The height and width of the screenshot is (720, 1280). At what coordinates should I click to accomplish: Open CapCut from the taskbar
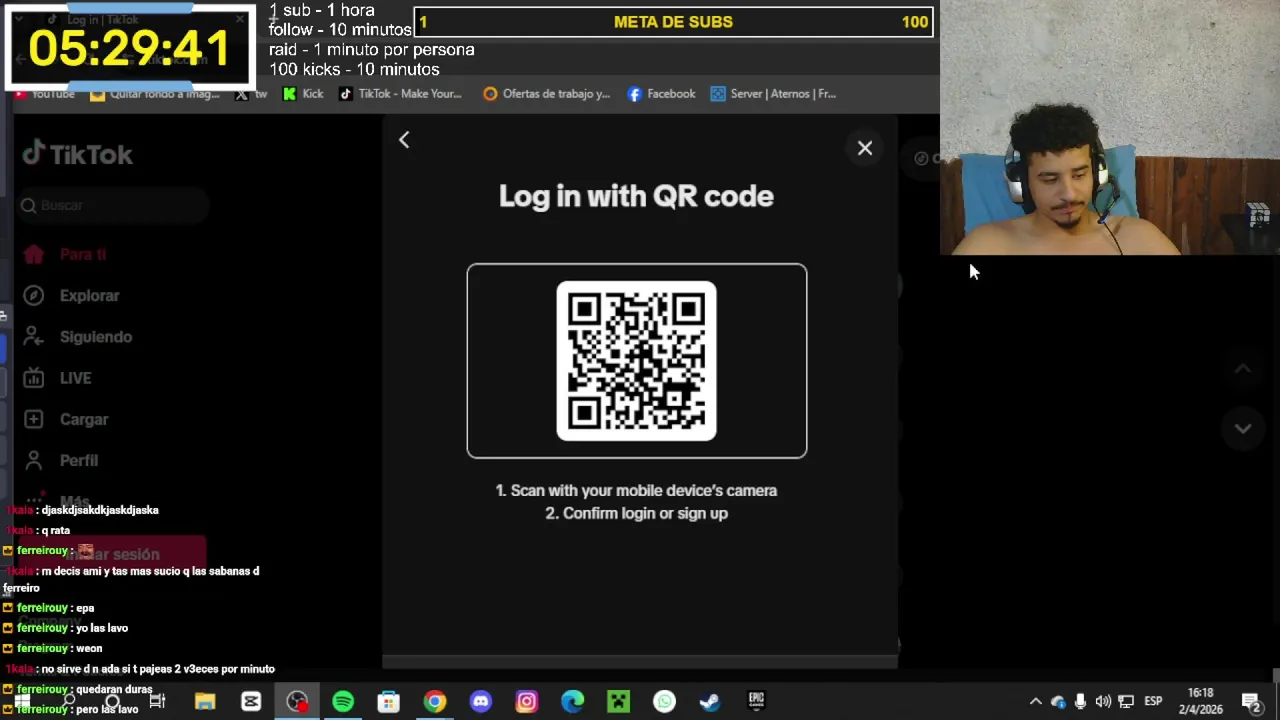coord(251,702)
